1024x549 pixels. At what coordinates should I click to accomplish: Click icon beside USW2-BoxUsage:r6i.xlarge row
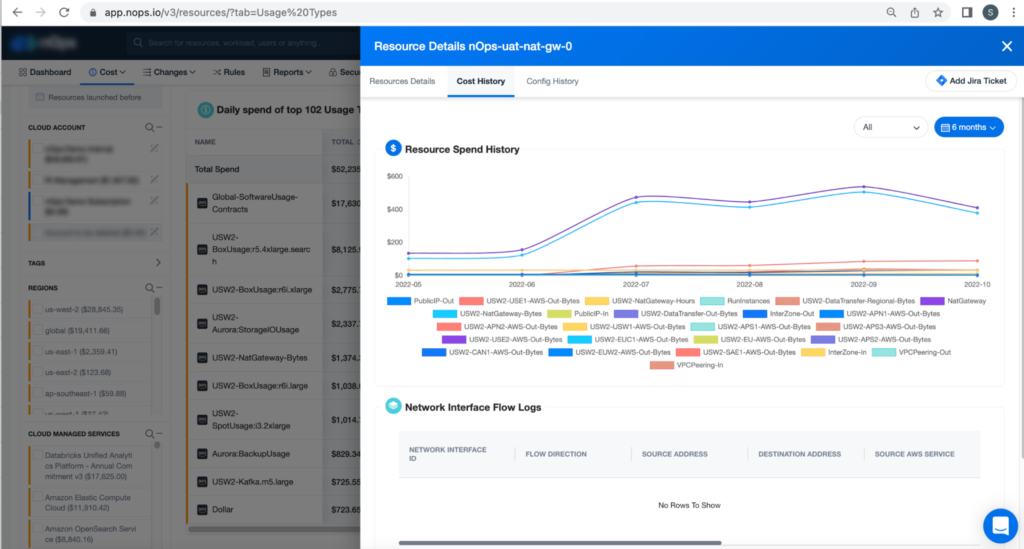(x=202, y=289)
